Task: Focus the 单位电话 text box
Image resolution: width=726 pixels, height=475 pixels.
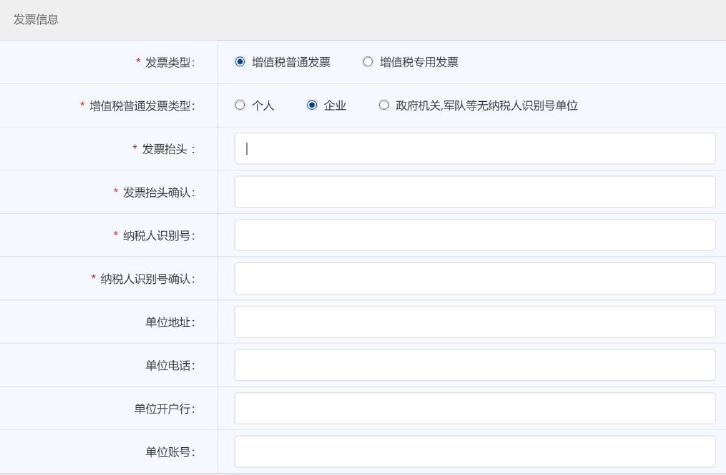Action: (x=475, y=365)
